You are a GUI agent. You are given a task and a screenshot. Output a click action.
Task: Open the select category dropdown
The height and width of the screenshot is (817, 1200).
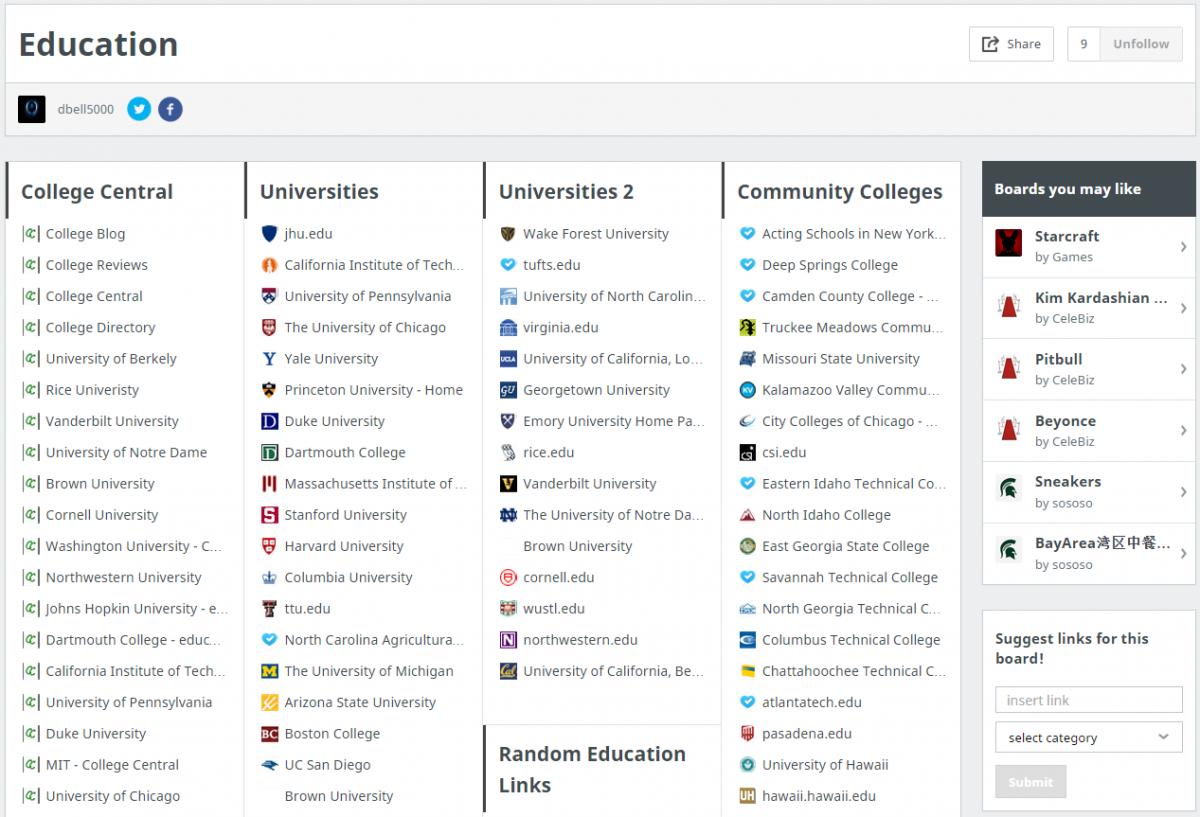coord(1089,737)
